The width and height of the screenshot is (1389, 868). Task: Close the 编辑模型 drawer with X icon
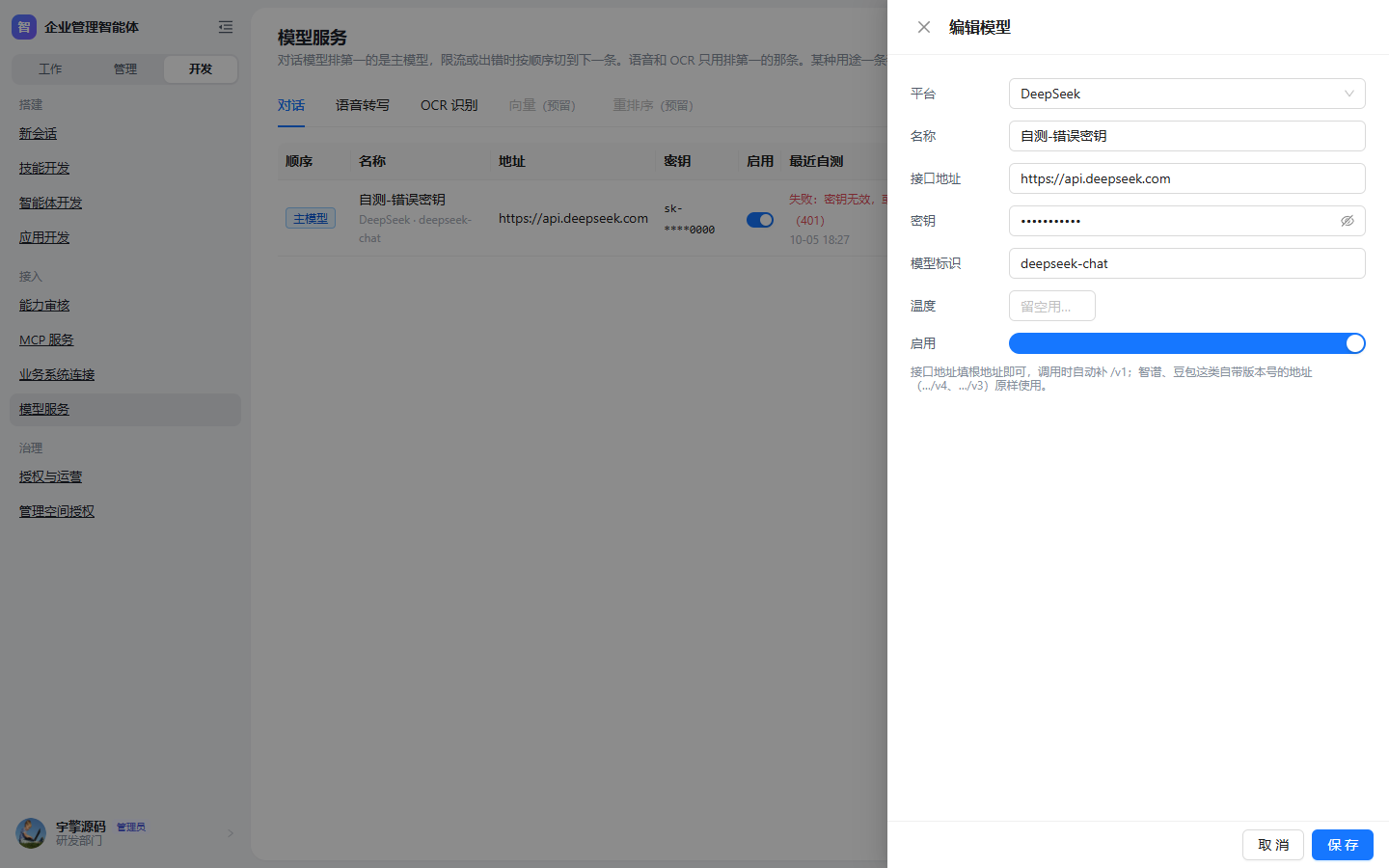pos(924,27)
